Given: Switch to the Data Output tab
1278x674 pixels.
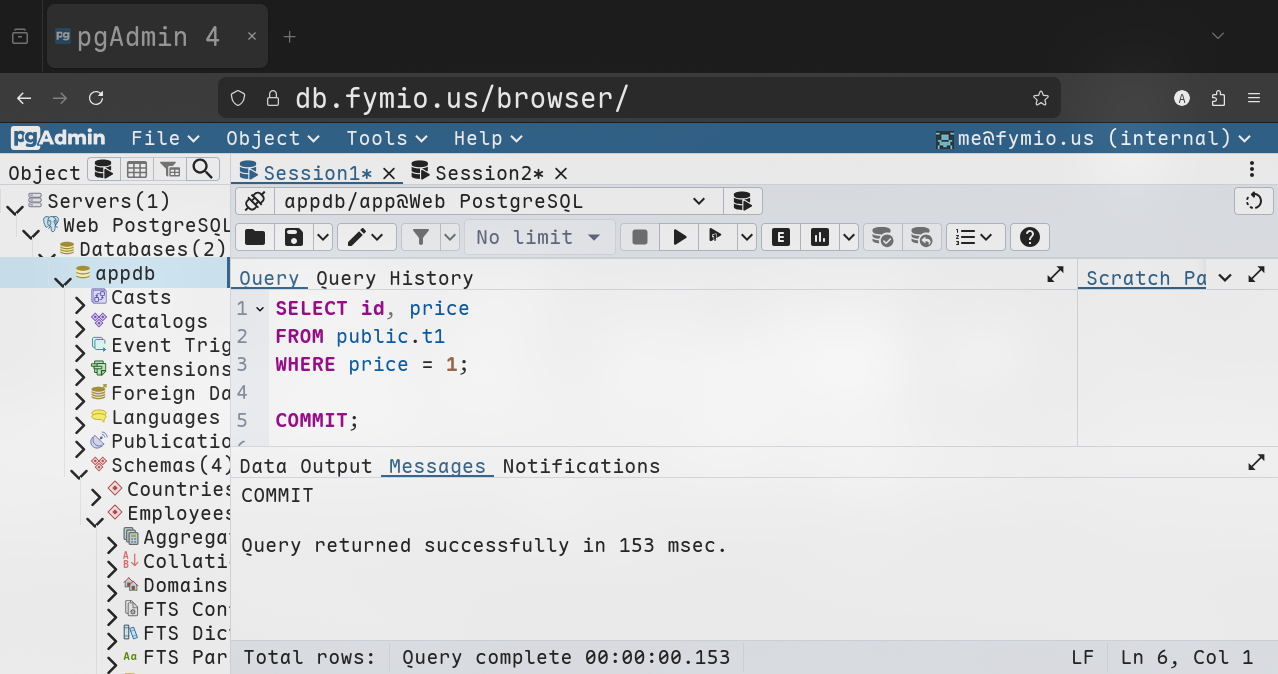Looking at the screenshot, I should (x=305, y=466).
